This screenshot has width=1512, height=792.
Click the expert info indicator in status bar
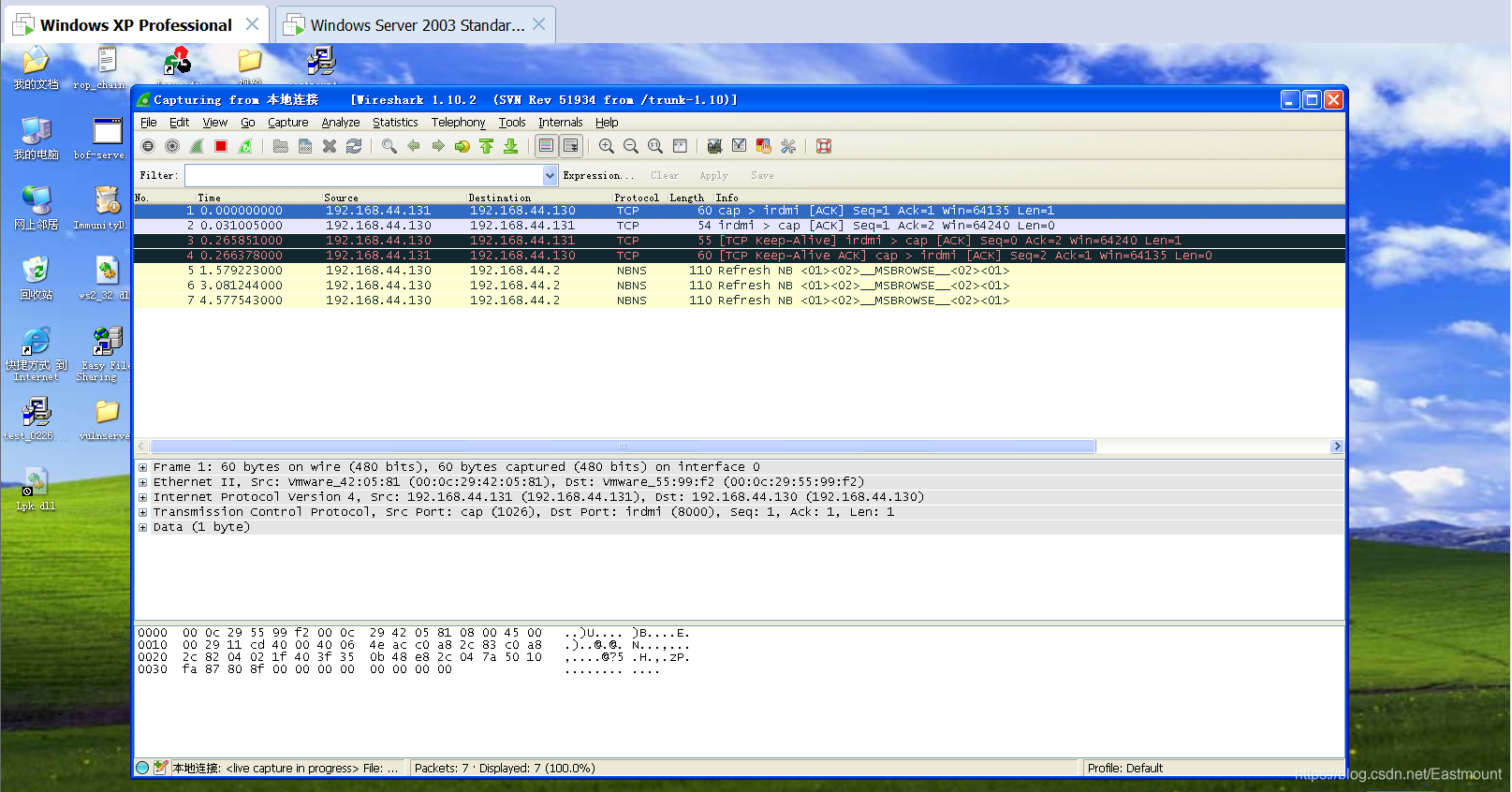[x=142, y=768]
